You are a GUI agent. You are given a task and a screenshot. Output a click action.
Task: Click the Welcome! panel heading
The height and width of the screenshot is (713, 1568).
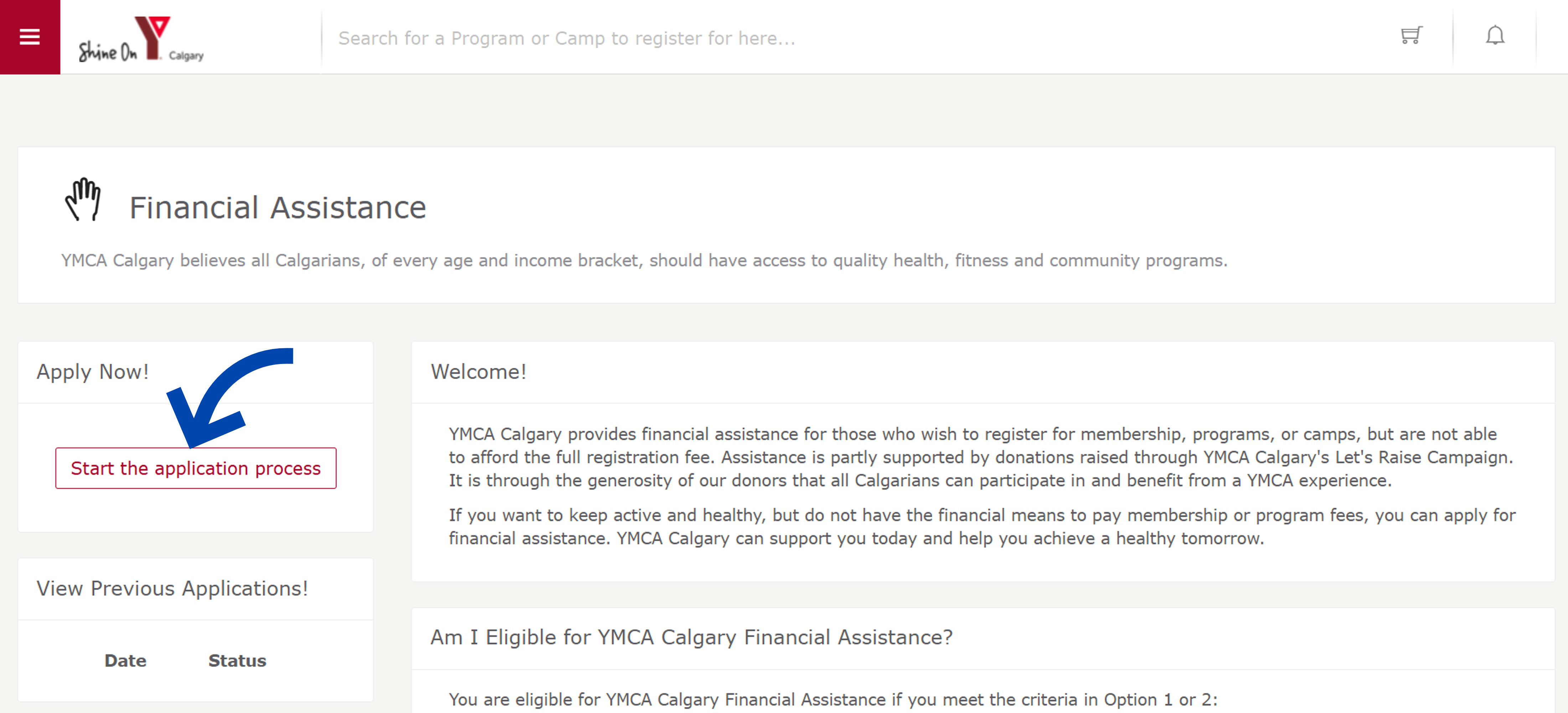(479, 372)
